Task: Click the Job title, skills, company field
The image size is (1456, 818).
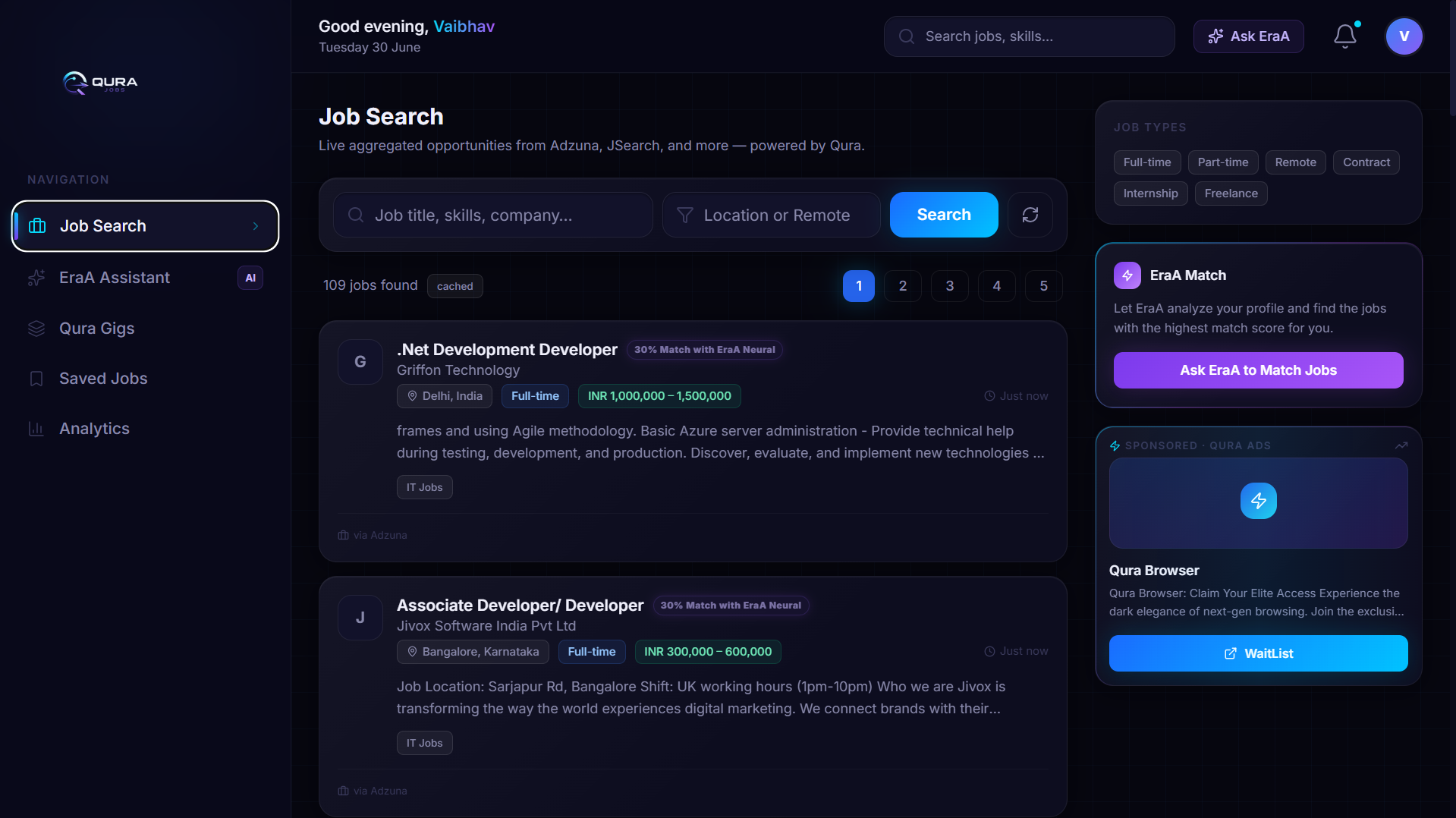Action: (492, 215)
